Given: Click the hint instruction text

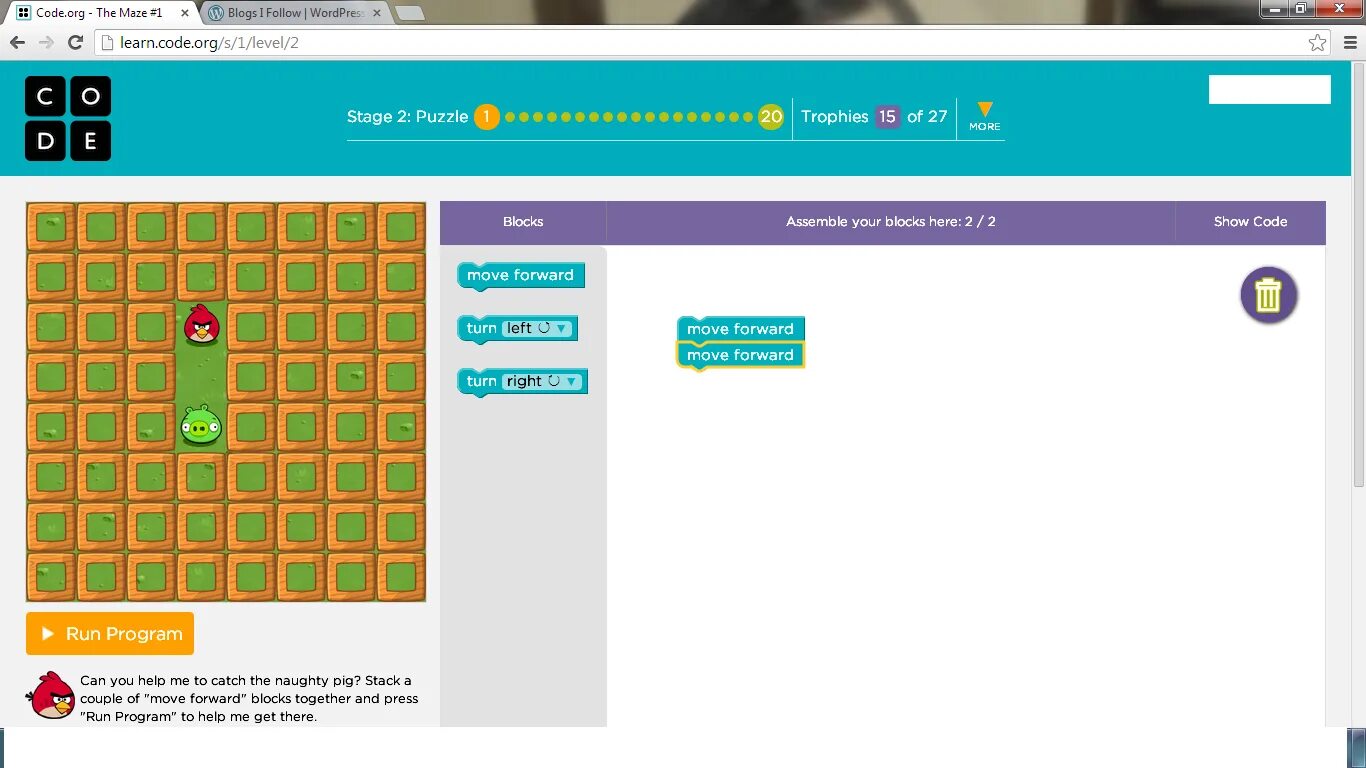Looking at the screenshot, I should tap(249, 698).
